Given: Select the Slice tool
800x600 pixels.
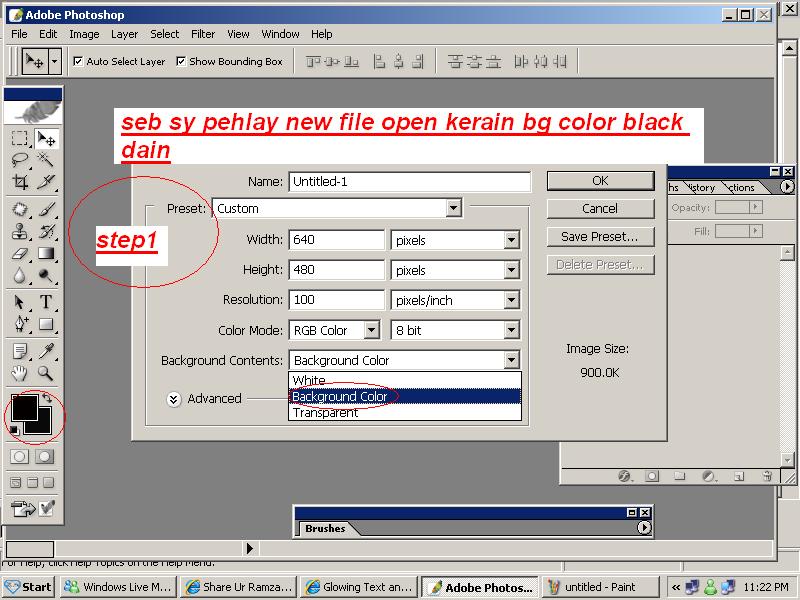Looking at the screenshot, I should [46, 182].
